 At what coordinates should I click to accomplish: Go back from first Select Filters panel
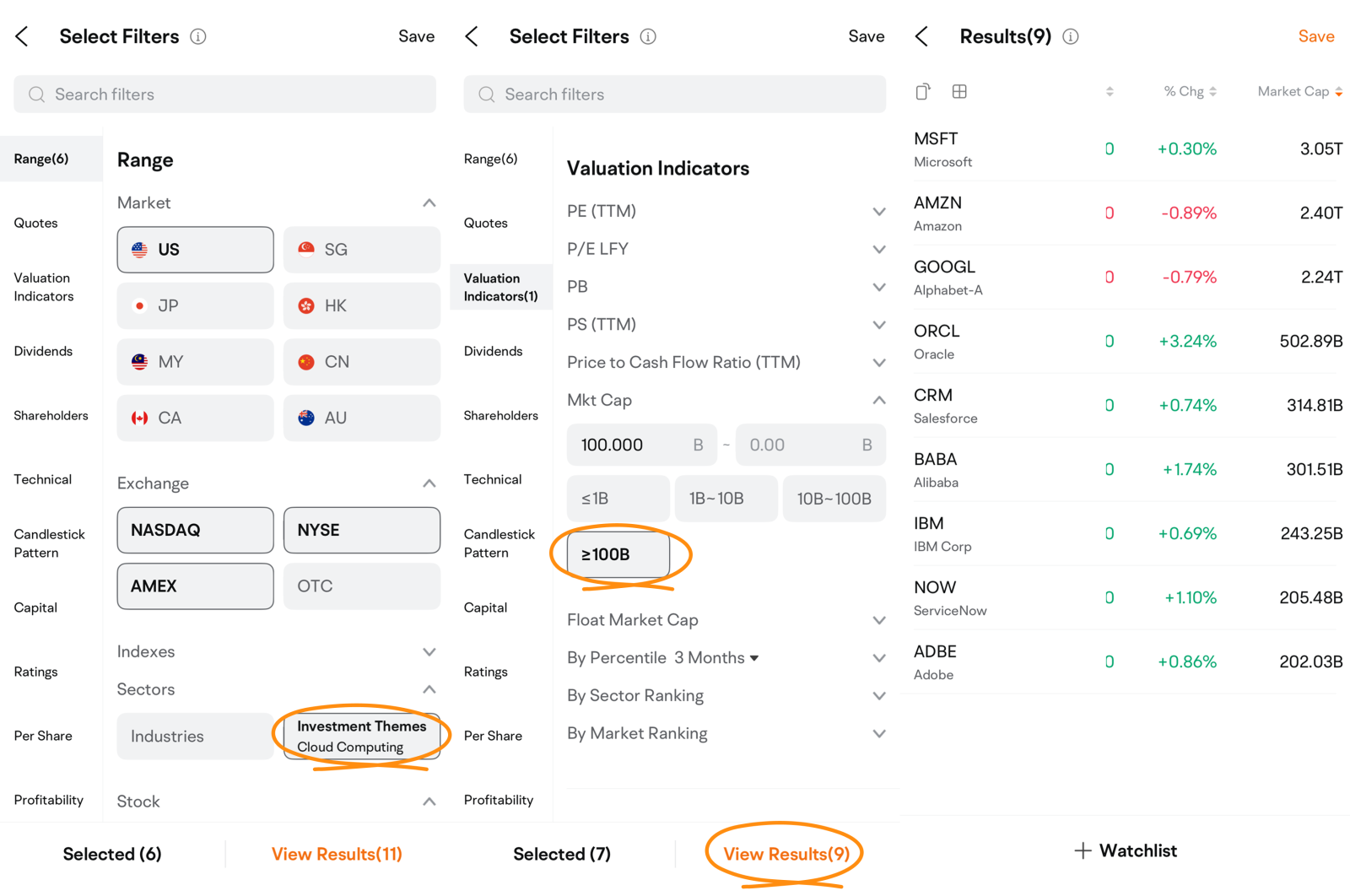point(22,36)
